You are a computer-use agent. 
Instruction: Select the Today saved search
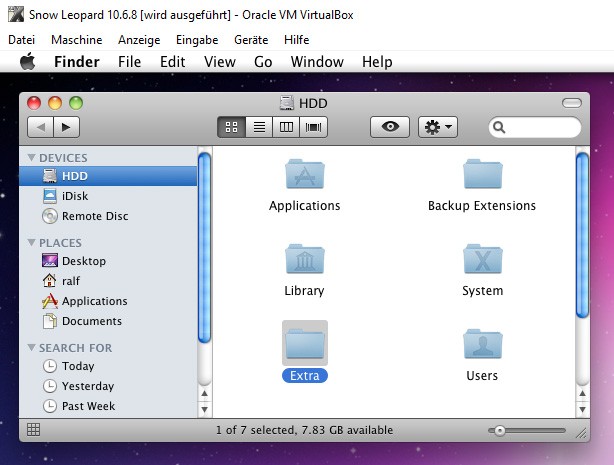pyautogui.click(x=108, y=366)
